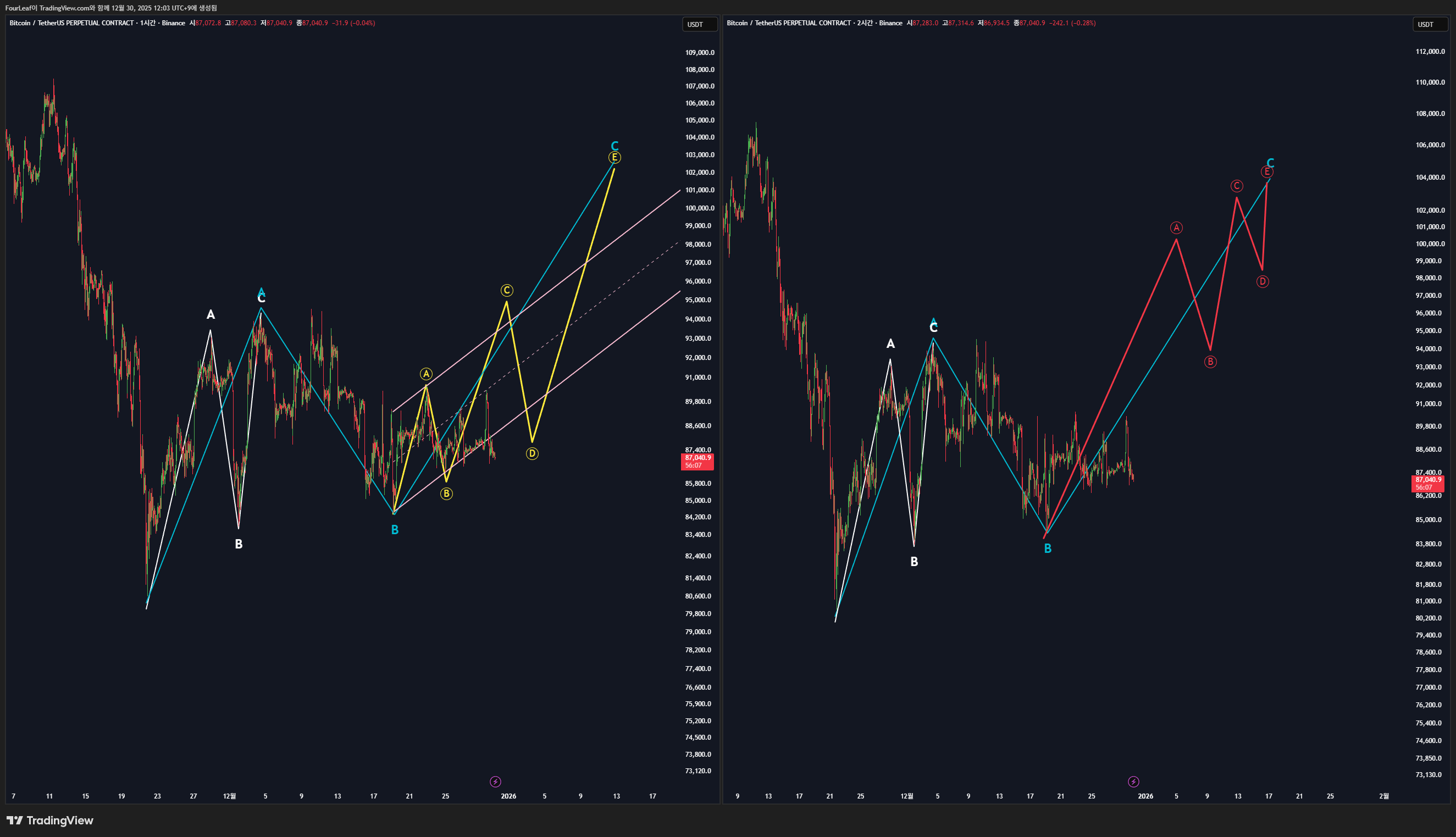Select red circled E wave label on right chart
The width and height of the screenshot is (1456, 837).
click(1267, 171)
